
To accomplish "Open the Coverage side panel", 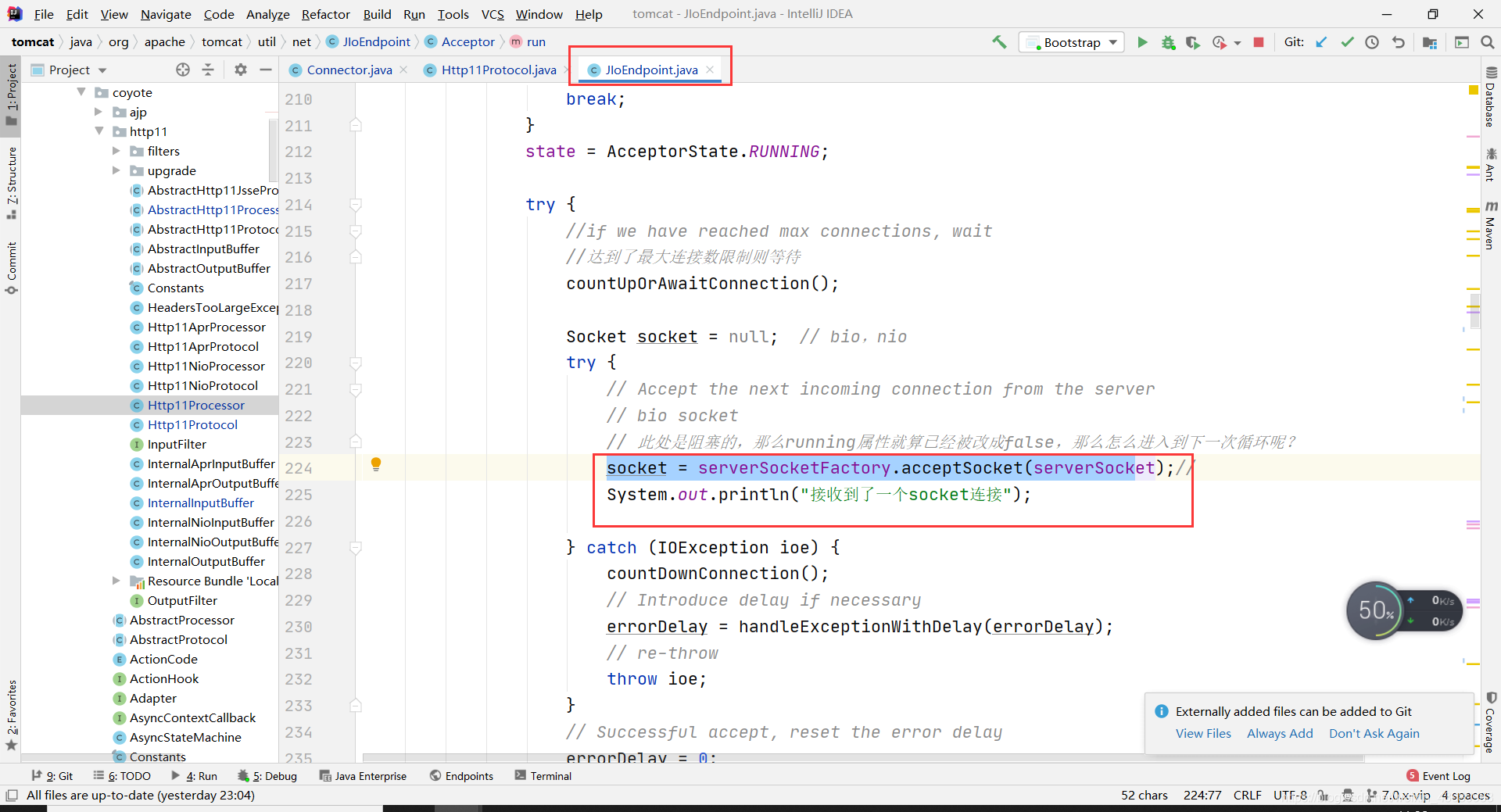I will (1490, 722).
